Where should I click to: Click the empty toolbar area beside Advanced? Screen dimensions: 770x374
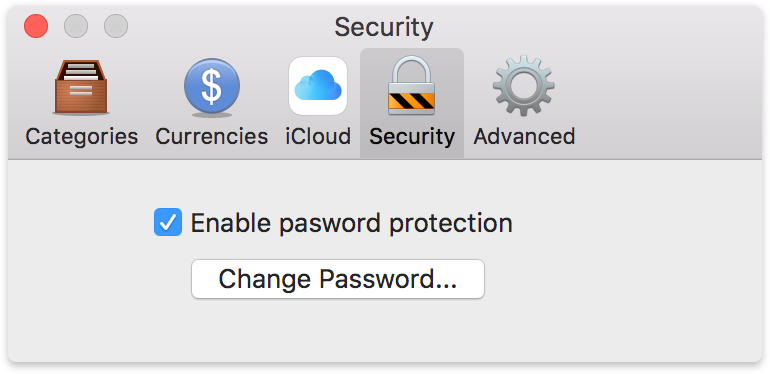(x=668, y=103)
